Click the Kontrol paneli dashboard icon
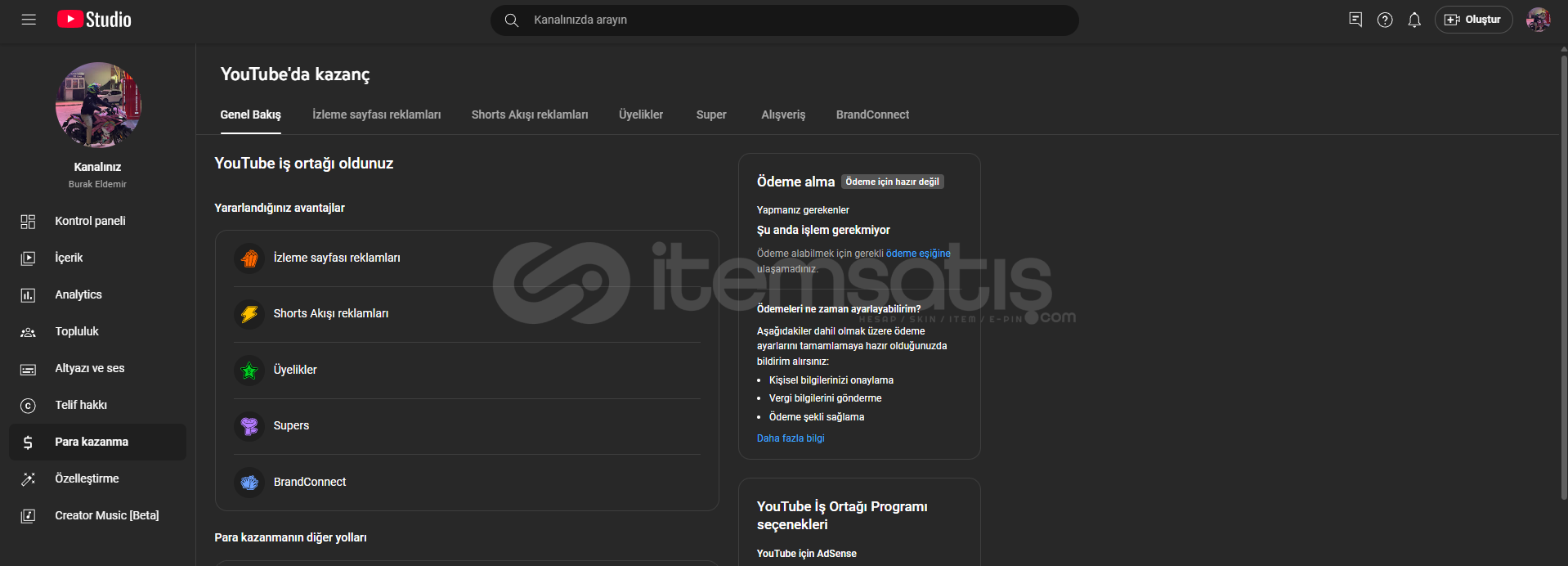1568x566 pixels. click(x=28, y=222)
